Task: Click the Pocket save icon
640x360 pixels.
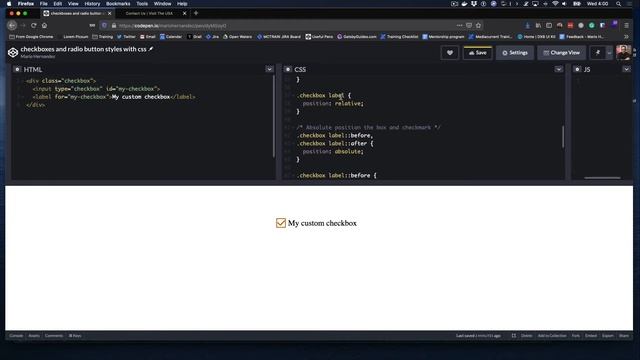Action: coord(469,25)
